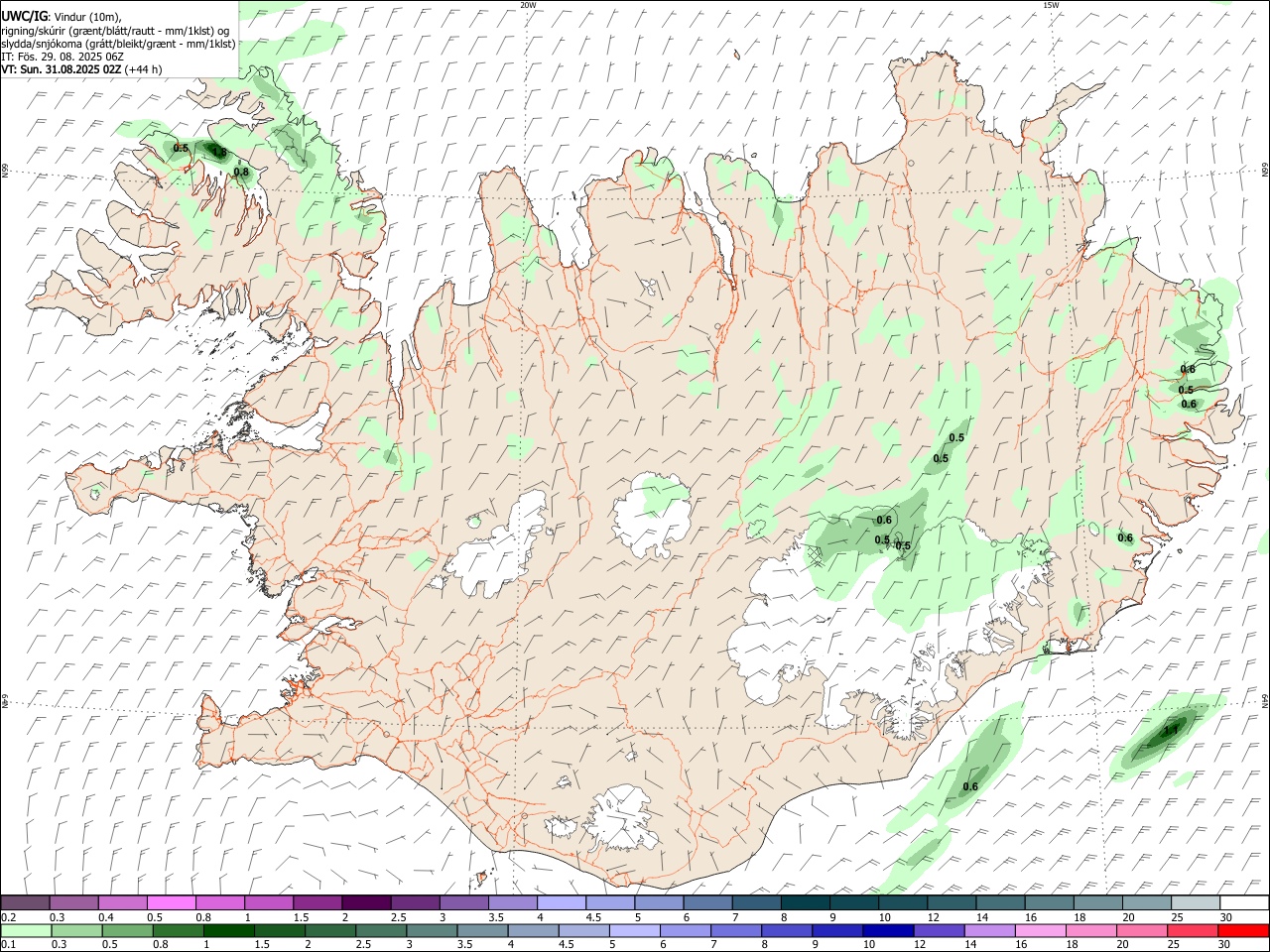Click the '0.2' label under the snow legend

coord(9,917)
